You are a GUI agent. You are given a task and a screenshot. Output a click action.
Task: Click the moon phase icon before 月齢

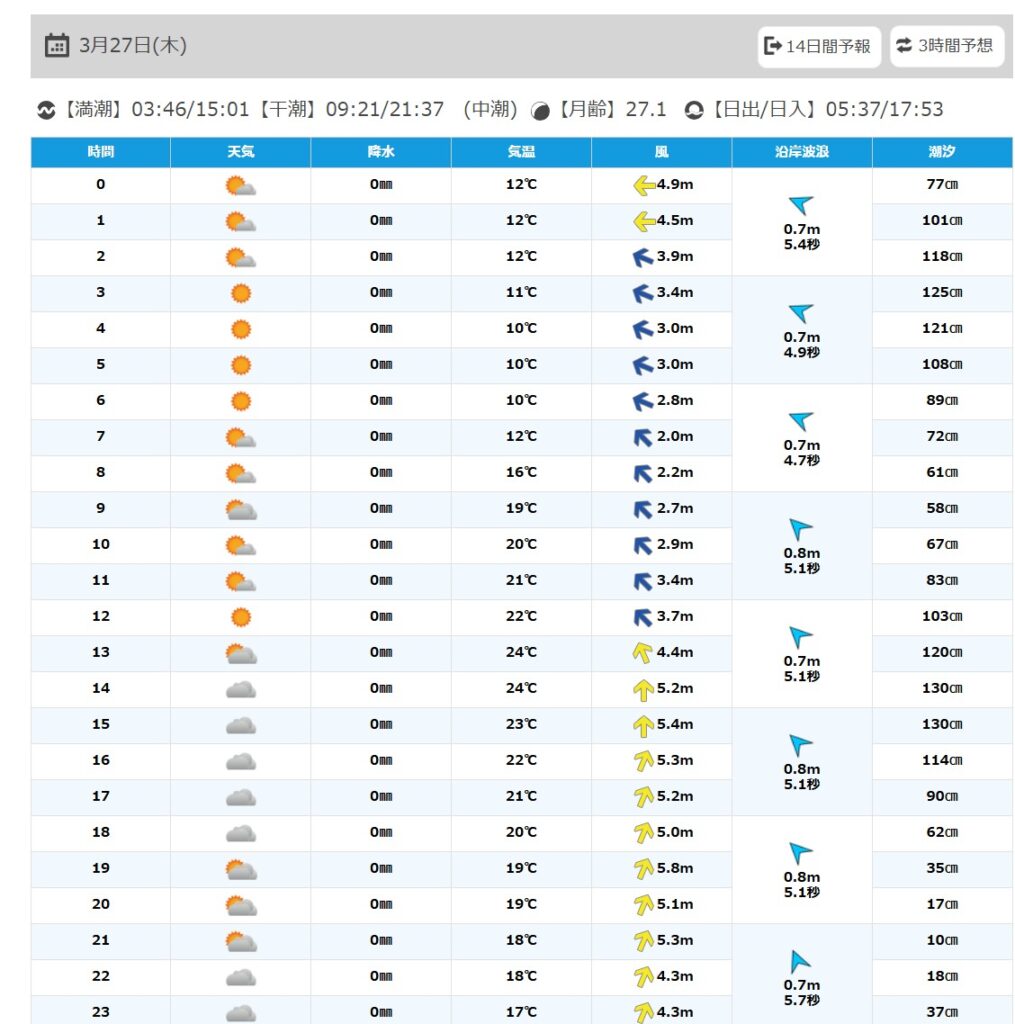tap(540, 111)
